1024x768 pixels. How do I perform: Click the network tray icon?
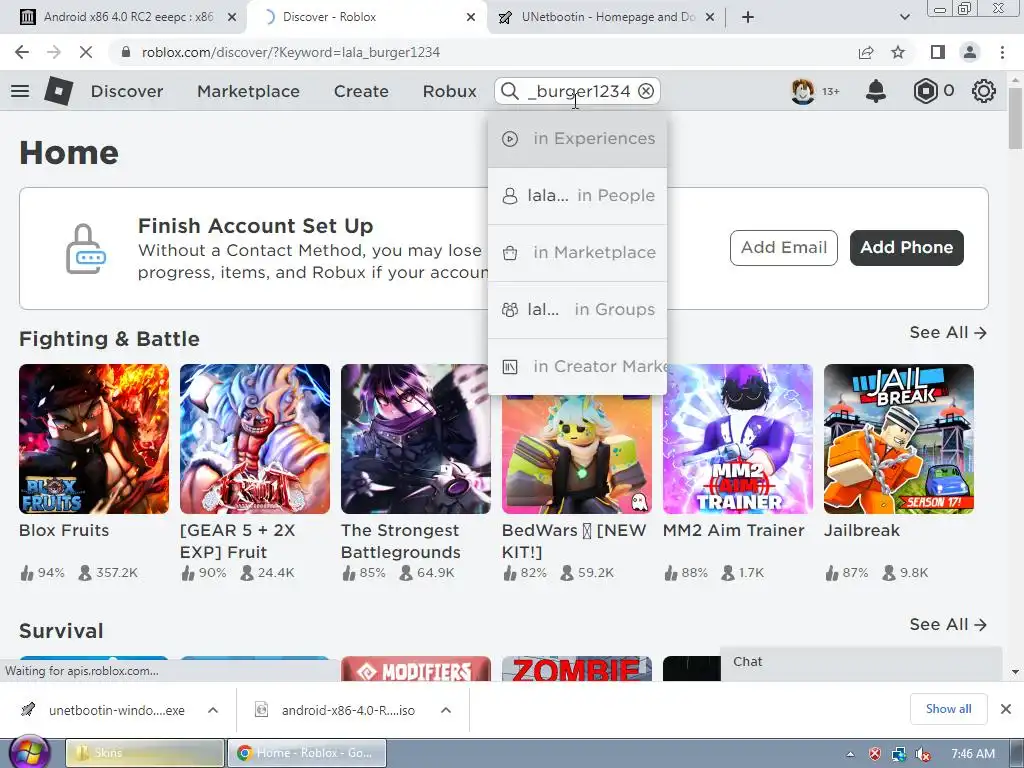899,754
